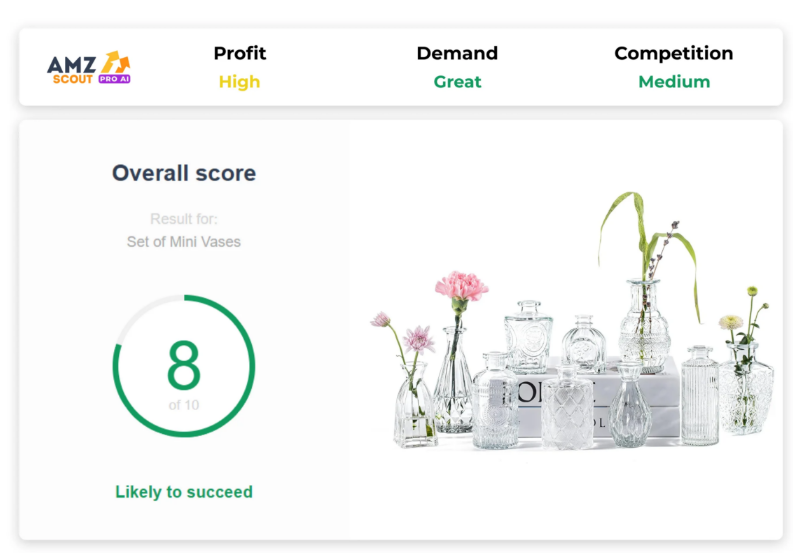Click the tall vase with green leaves

point(647,283)
